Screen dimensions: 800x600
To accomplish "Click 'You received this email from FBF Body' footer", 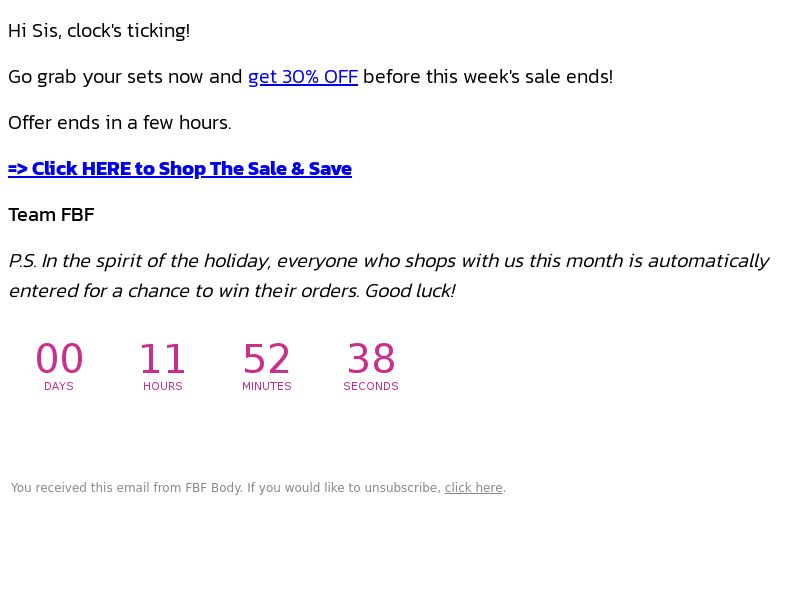I will click(x=127, y=488).
